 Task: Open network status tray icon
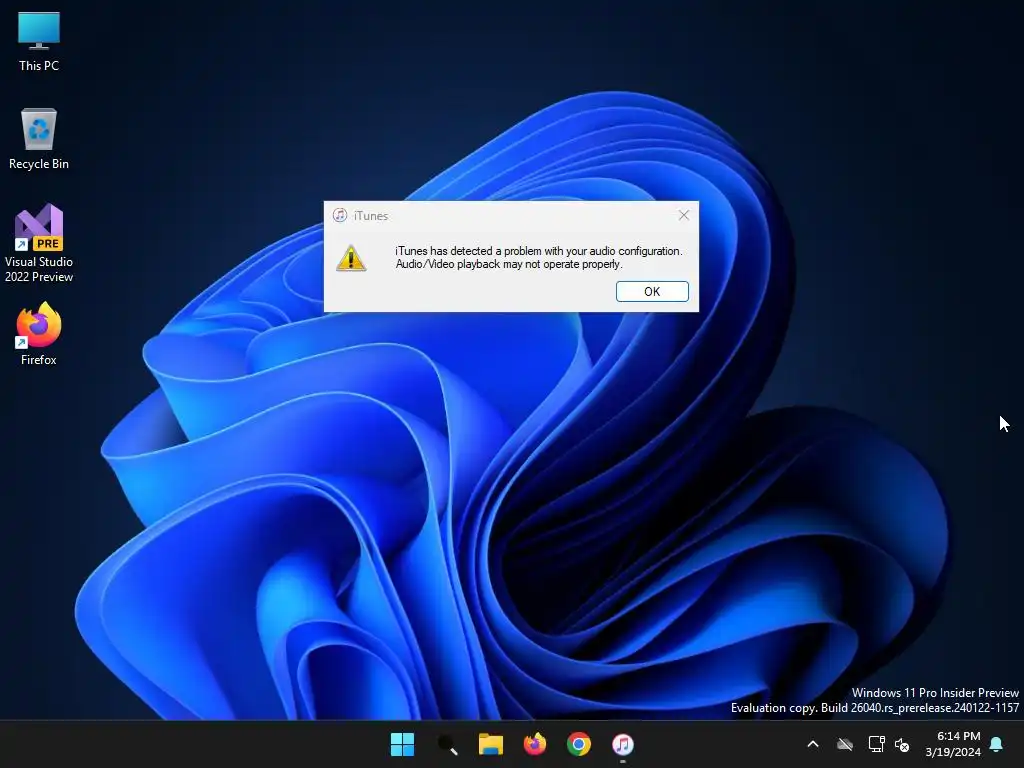[x=876, y=744]
